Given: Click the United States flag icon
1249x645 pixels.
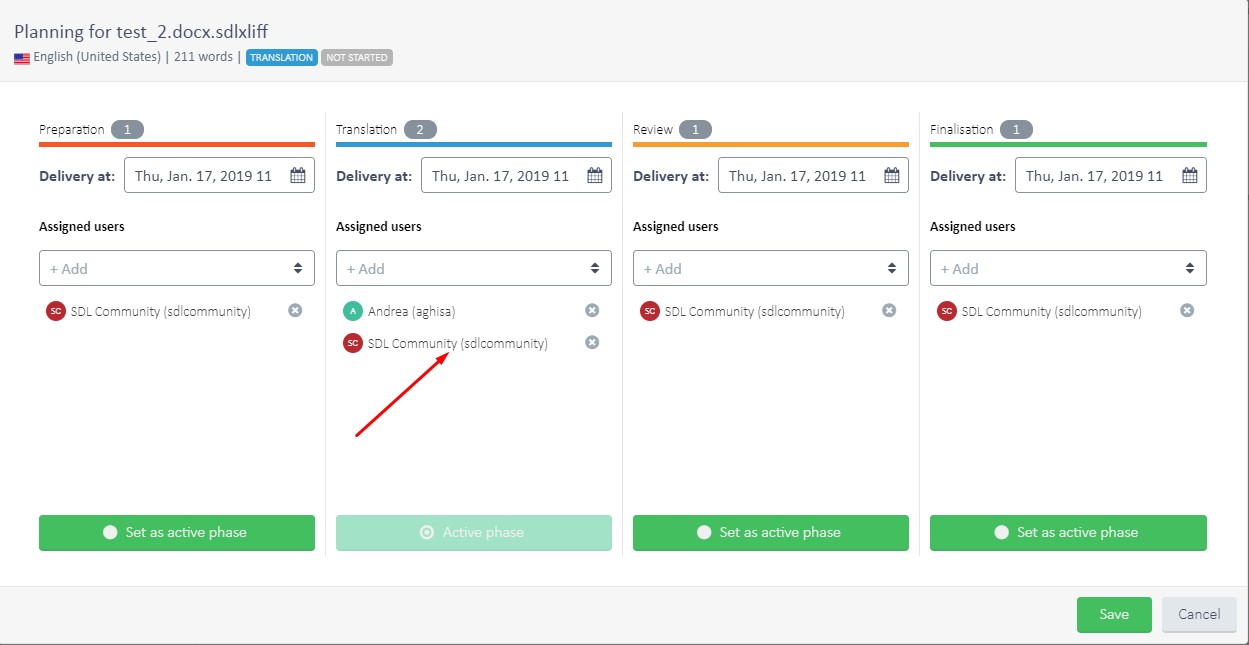Looking at the screenshot, I should [22, 58].
